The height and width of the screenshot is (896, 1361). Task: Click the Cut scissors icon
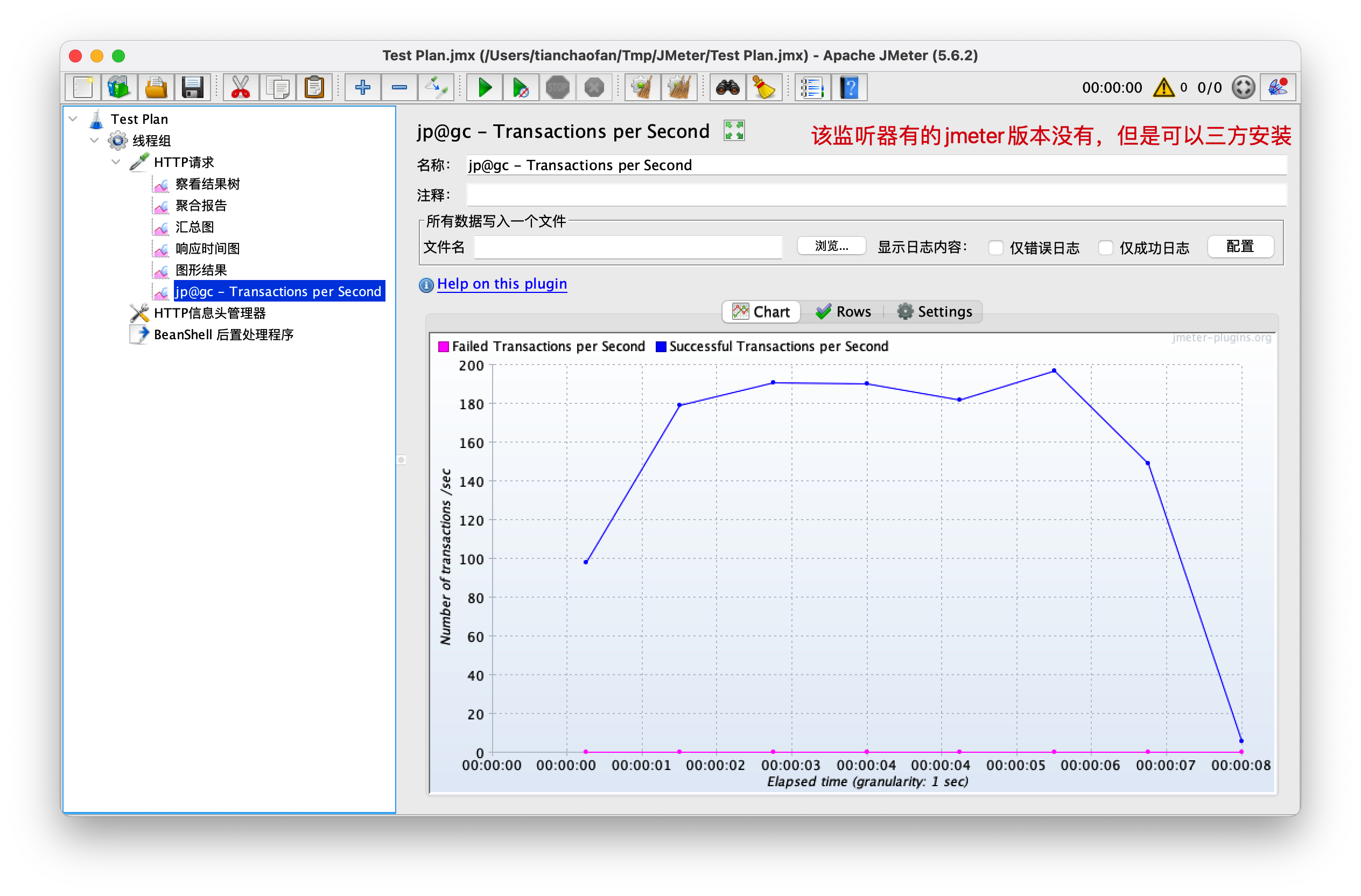point(241,87)
